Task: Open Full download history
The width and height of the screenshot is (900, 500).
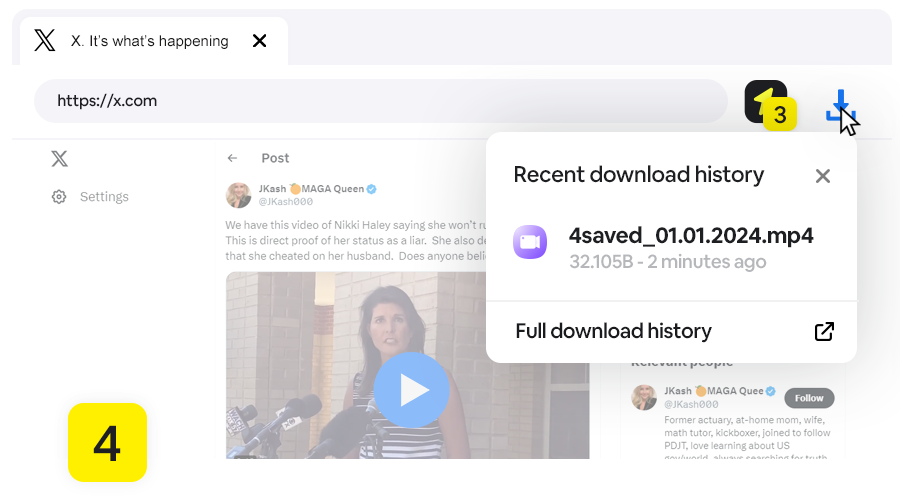Action: [x=613, y=331]
